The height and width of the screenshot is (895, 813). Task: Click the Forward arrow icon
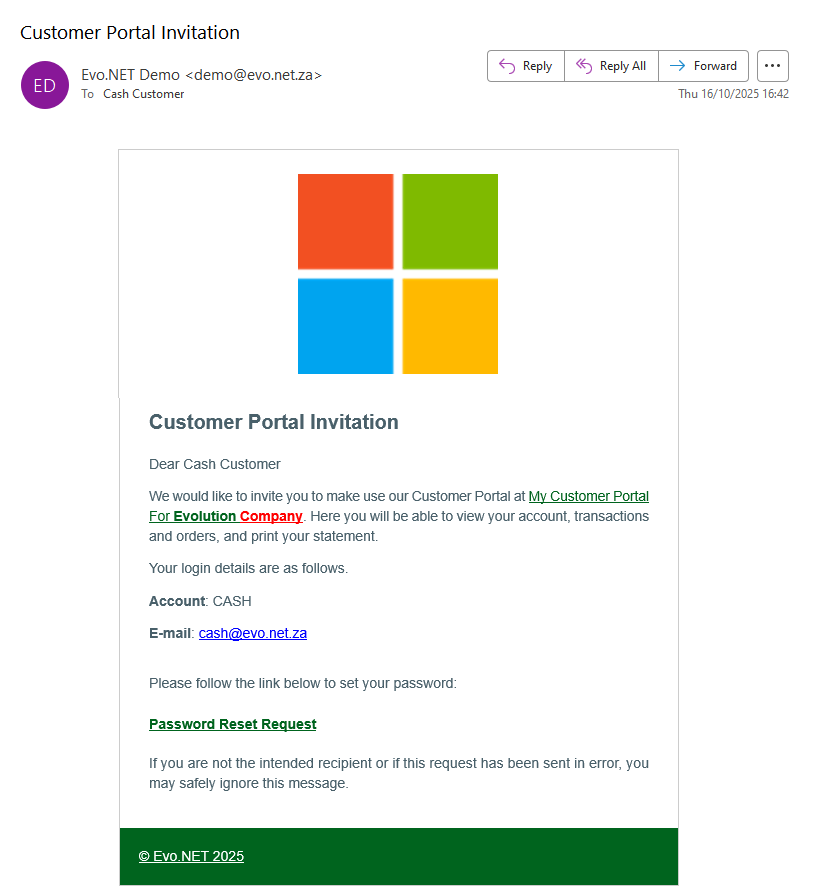[x=678, y=66]
